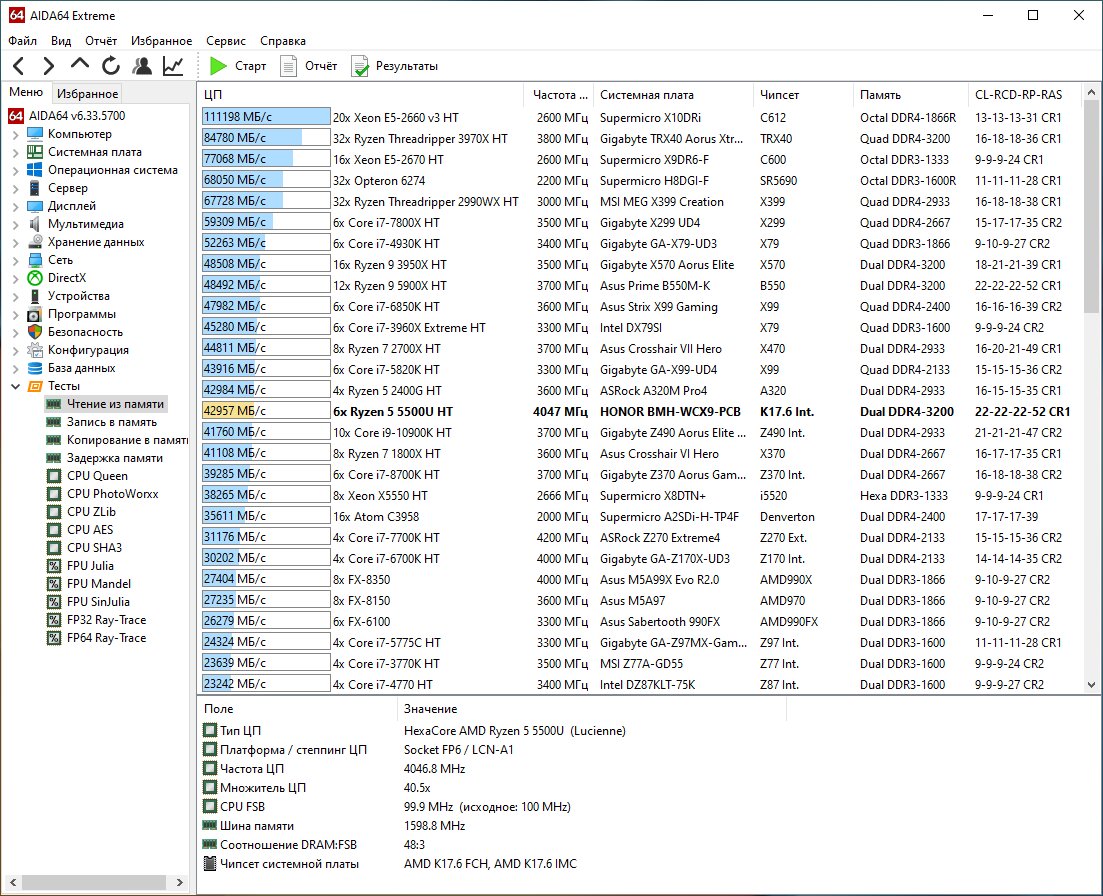
Task: Open the Вид menu
Action: pyautogui.click(x=61, y=41)
